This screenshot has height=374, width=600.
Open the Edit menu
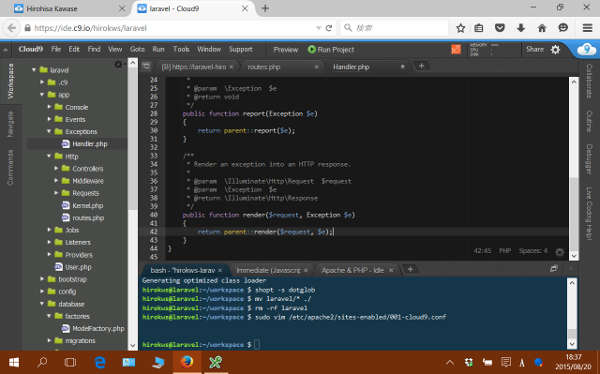pos(74,49)
